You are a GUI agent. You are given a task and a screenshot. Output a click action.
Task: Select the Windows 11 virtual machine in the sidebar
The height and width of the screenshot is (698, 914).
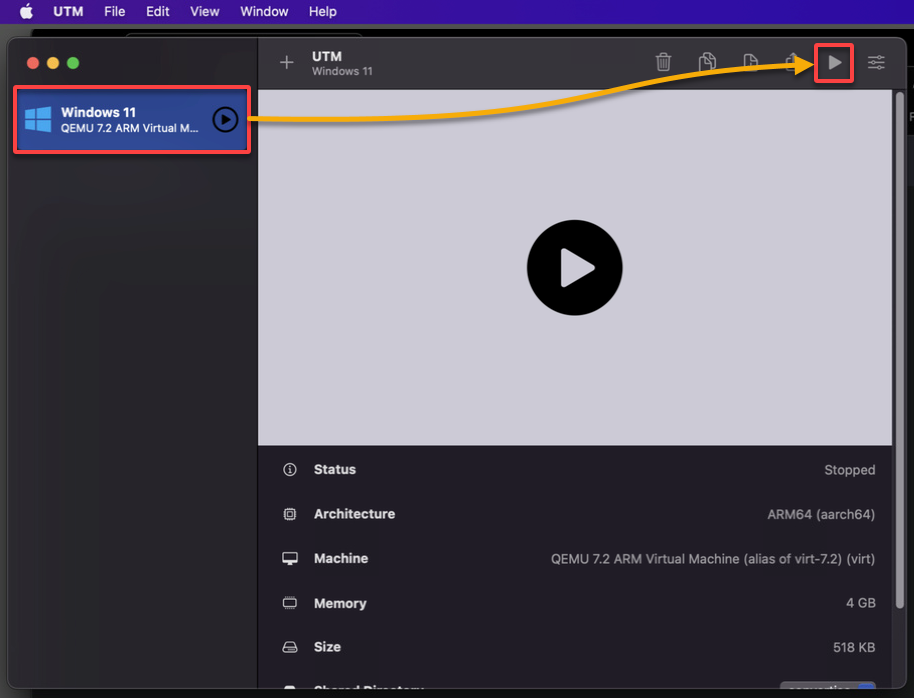point(132,120)
